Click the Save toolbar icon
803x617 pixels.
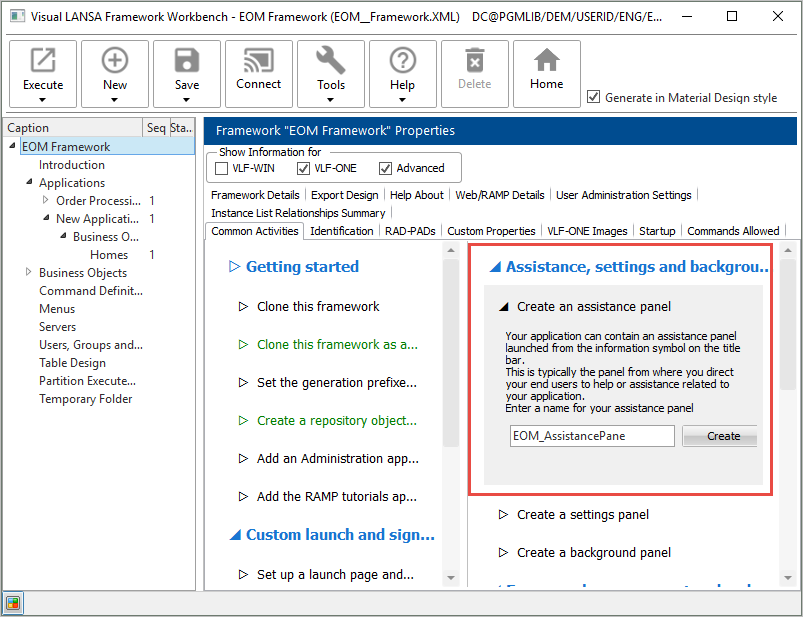pyautogui.click(x=187, y=60)
